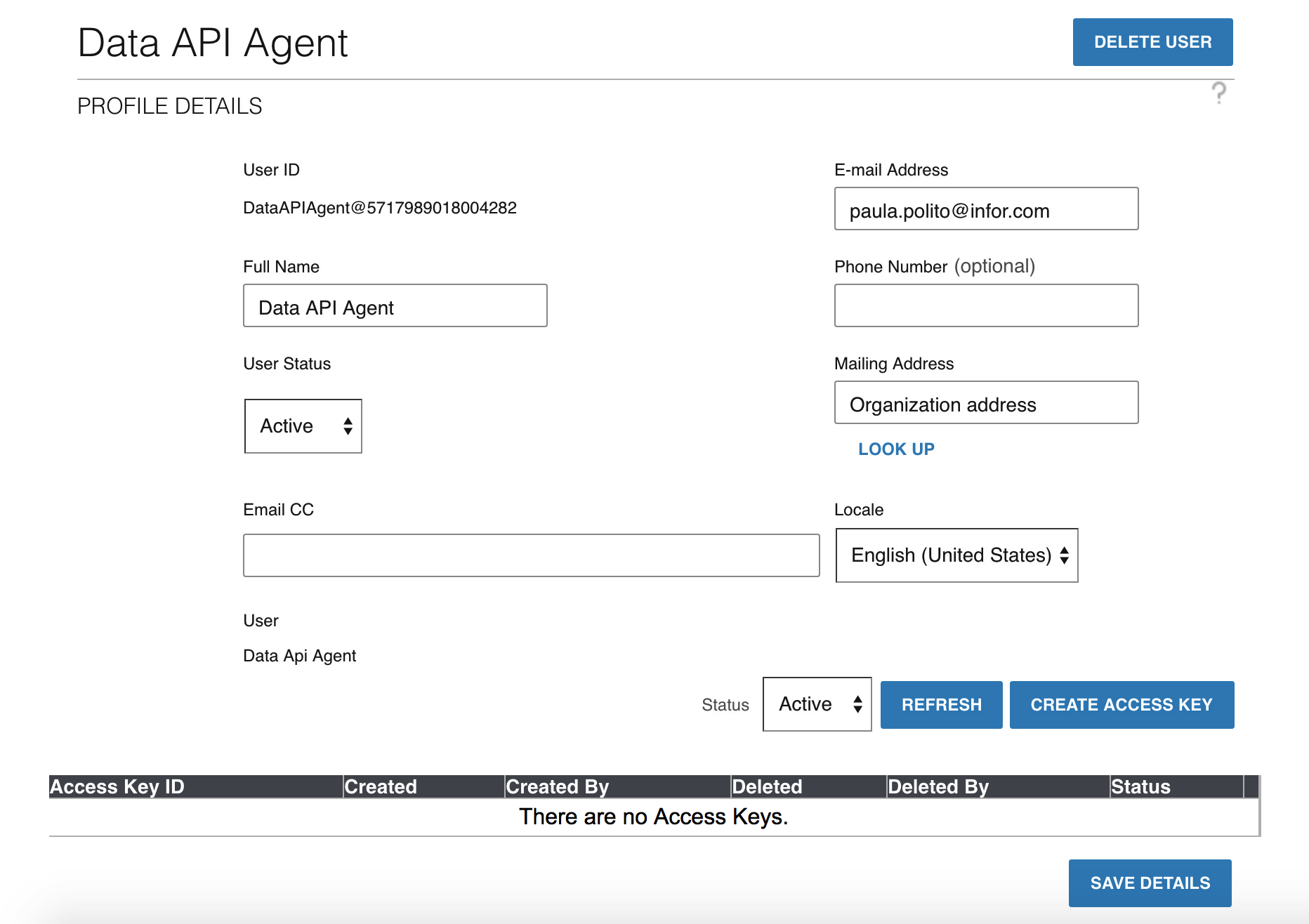Click the help question mark icon
The width and height of the screenshot is (1309, 924).
click(1218, 92)
